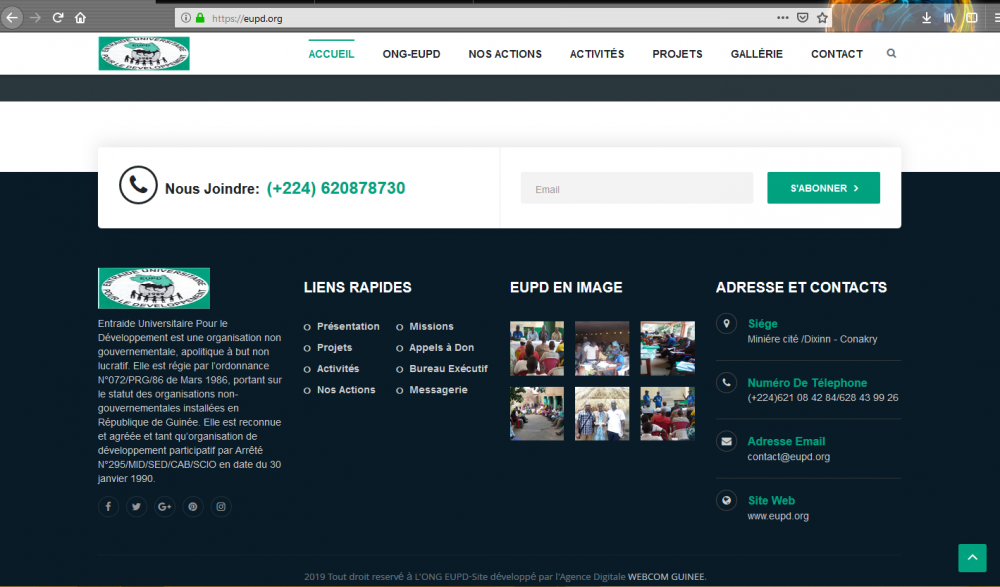Click the Pinterest icon in footer

tap(193, 507)
